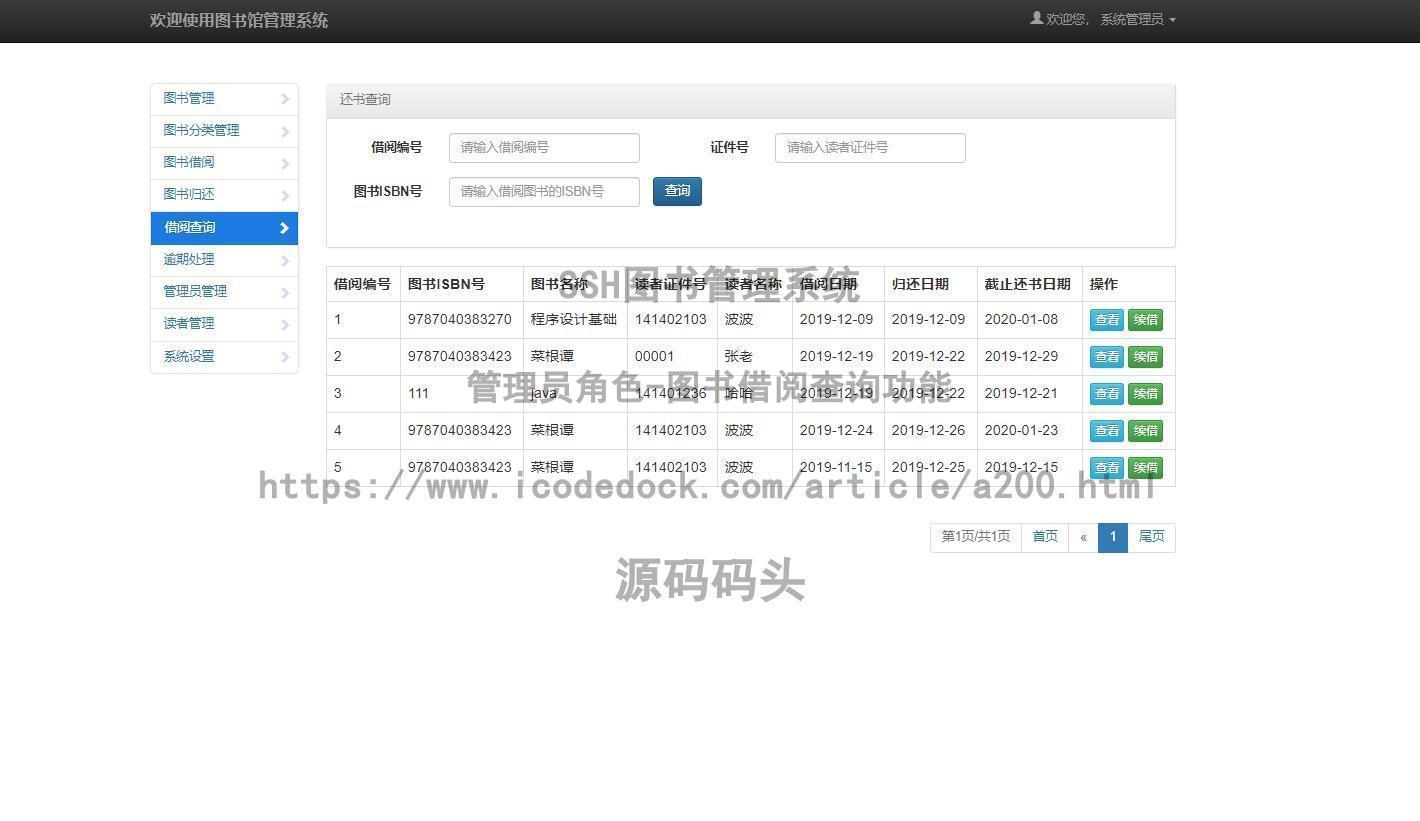The image size is (1420, 821).
Task: Click the 借阅编号 input field
Action: 544,147
